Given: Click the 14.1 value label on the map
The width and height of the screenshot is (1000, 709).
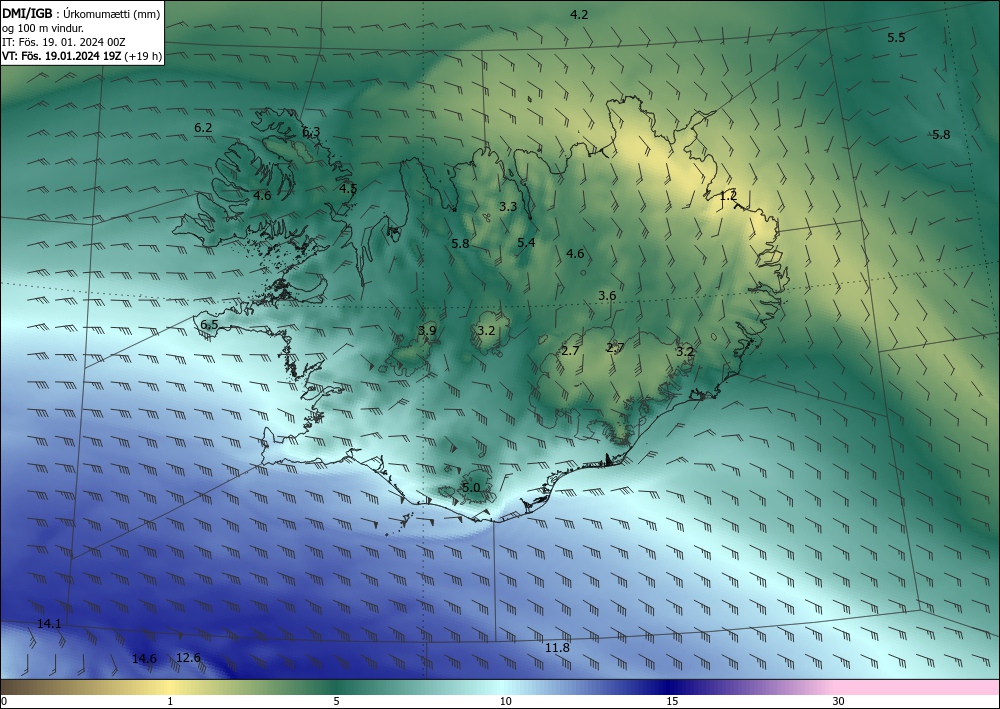Looking at the screenshot, I should pyautogui.click(x=49, y=624).
